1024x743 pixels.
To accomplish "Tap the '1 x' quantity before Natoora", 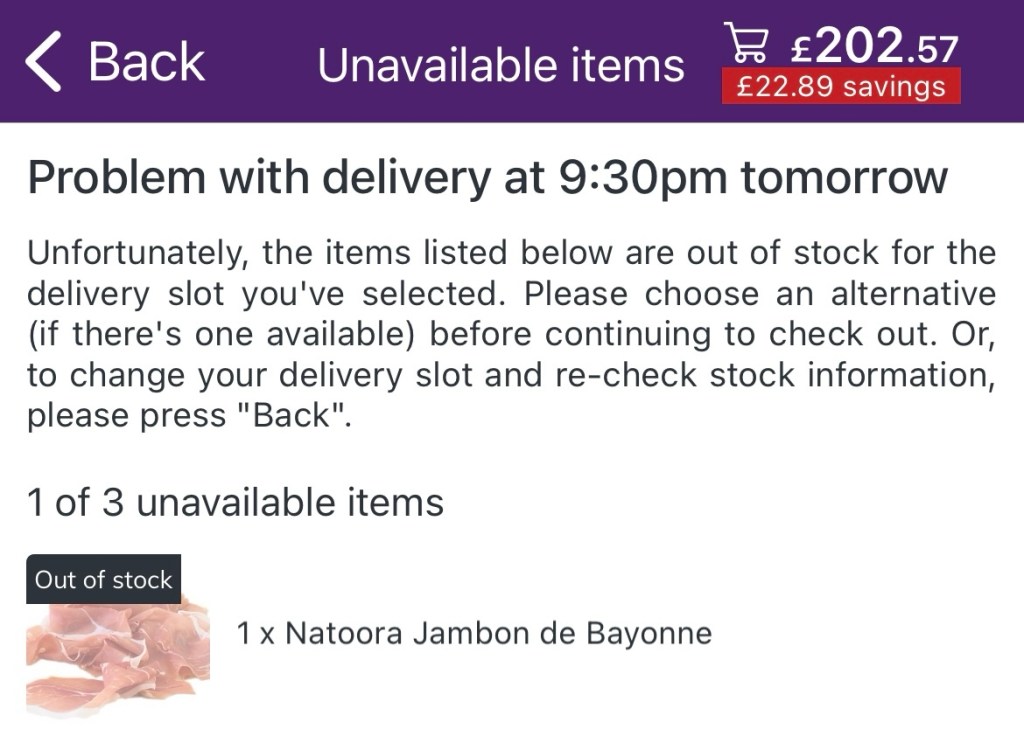I will point(255,634).
